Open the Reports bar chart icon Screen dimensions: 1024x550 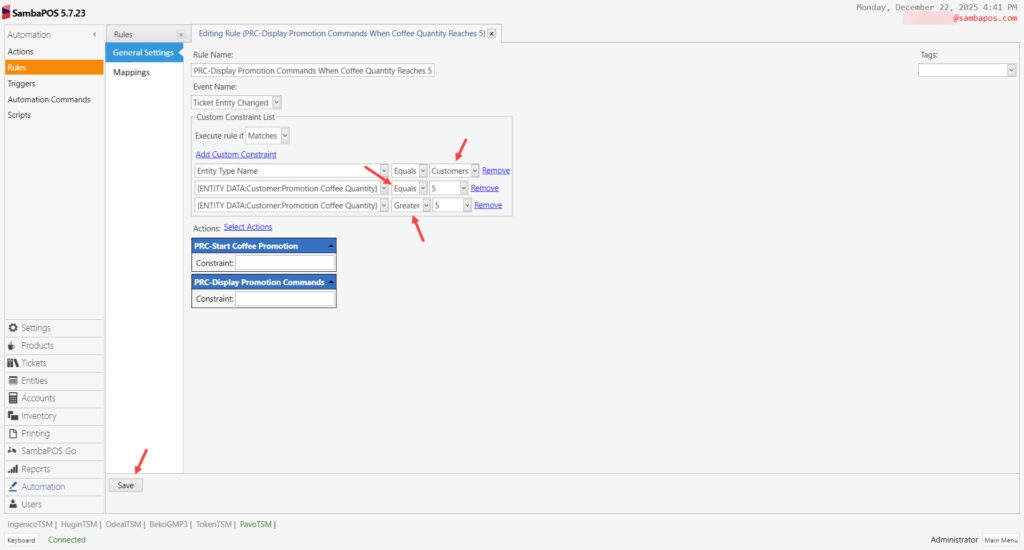point(13,469)
